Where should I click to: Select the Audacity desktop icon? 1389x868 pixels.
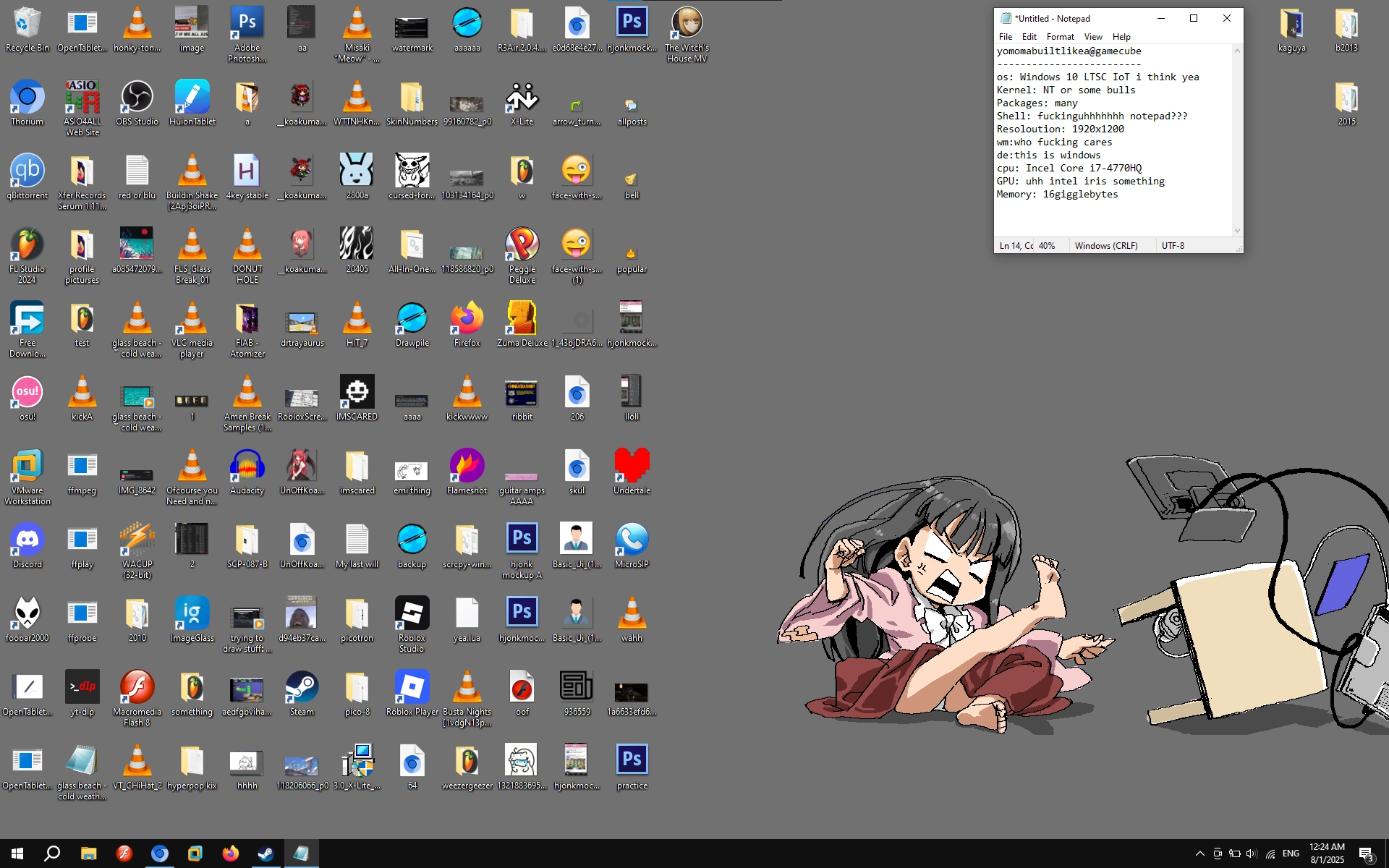pos(247,472)
